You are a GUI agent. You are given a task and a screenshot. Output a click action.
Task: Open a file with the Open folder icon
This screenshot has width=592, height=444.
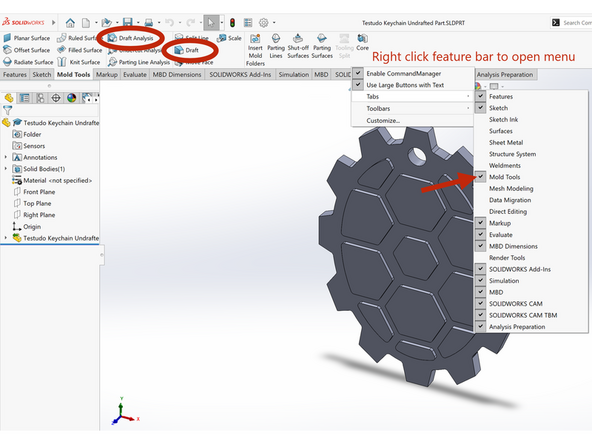click(x=106, y=23)
